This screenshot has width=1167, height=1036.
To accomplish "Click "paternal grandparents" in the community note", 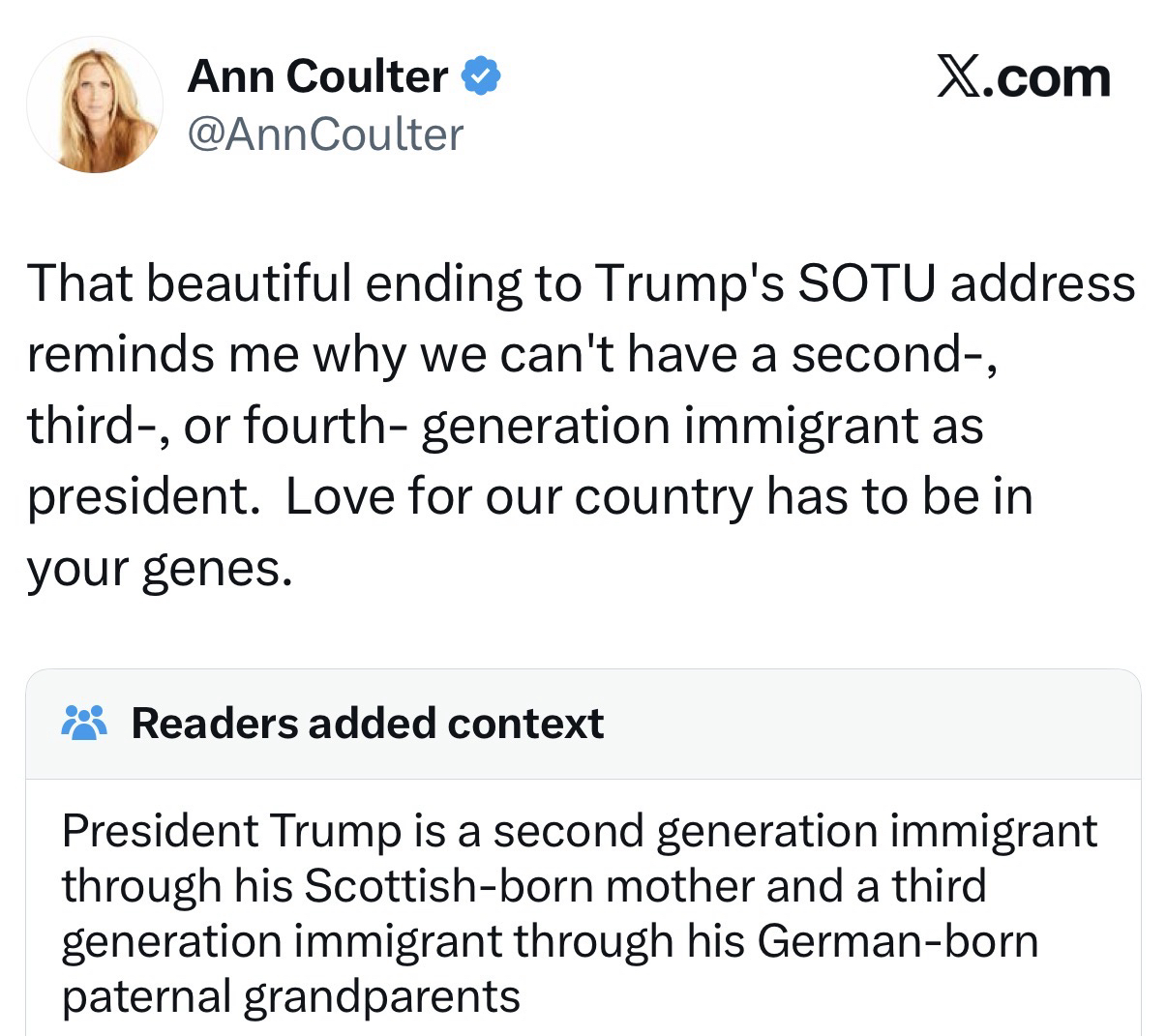I will pos(290,995).
